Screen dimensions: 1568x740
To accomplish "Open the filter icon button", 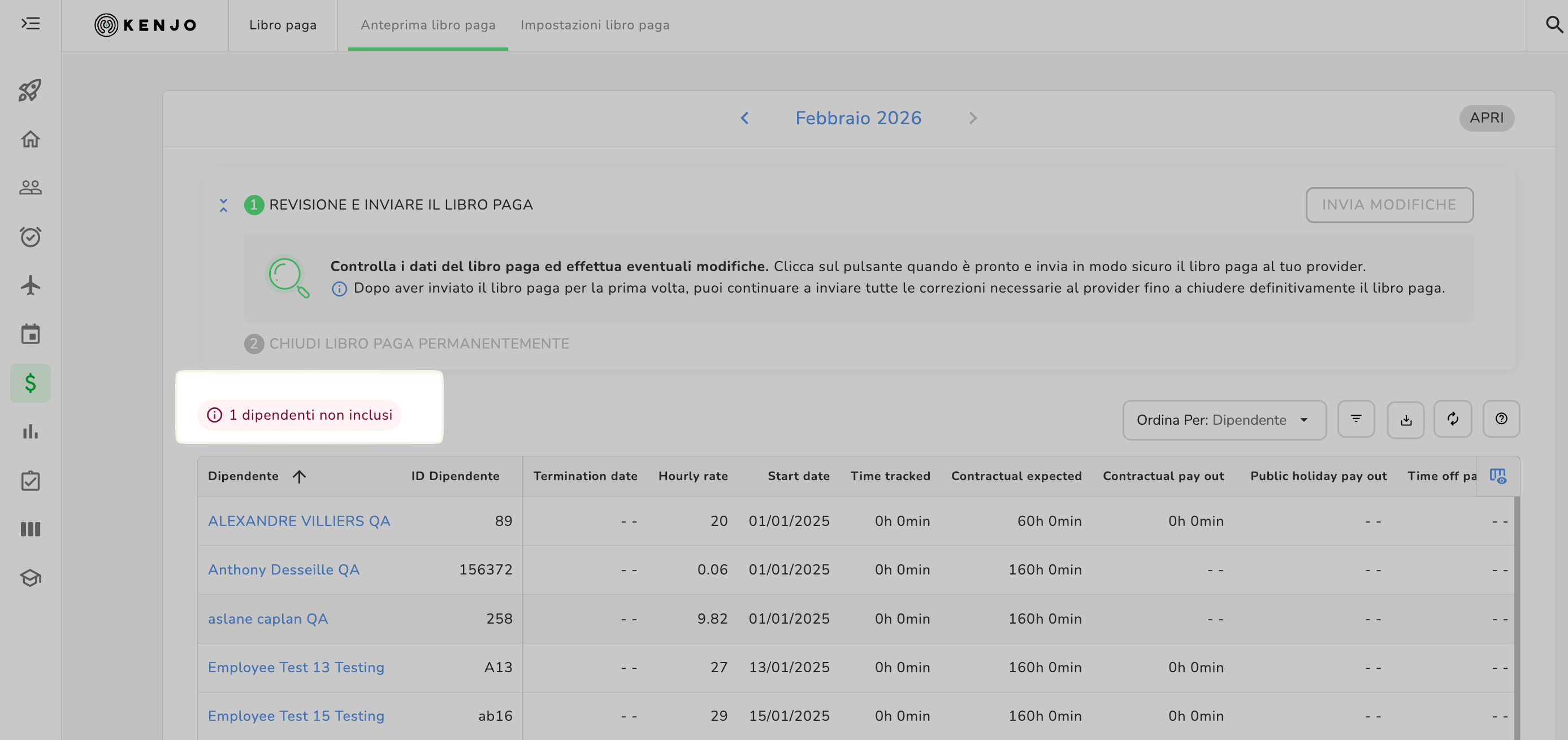I will click(x=1355, y=419).
